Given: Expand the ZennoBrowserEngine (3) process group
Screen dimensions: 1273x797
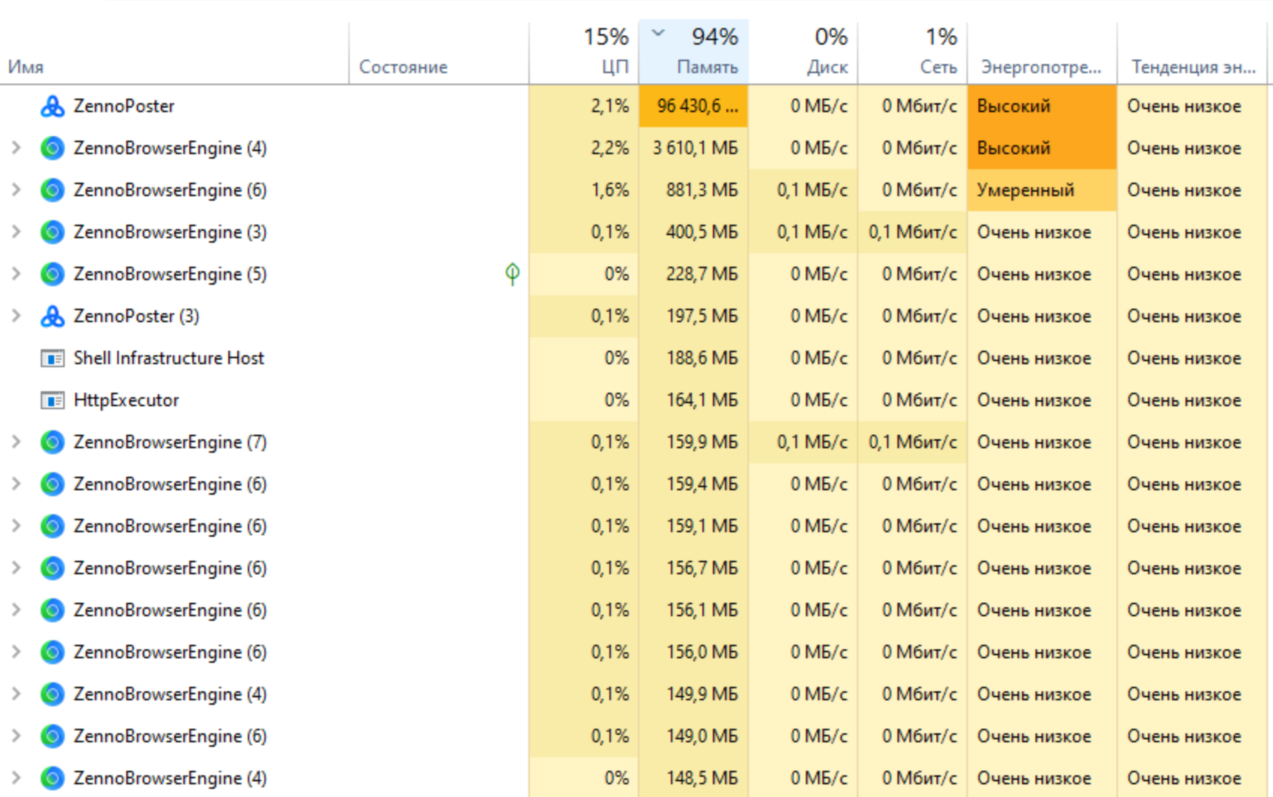Looking at the screenshot, I should point(16,232).
